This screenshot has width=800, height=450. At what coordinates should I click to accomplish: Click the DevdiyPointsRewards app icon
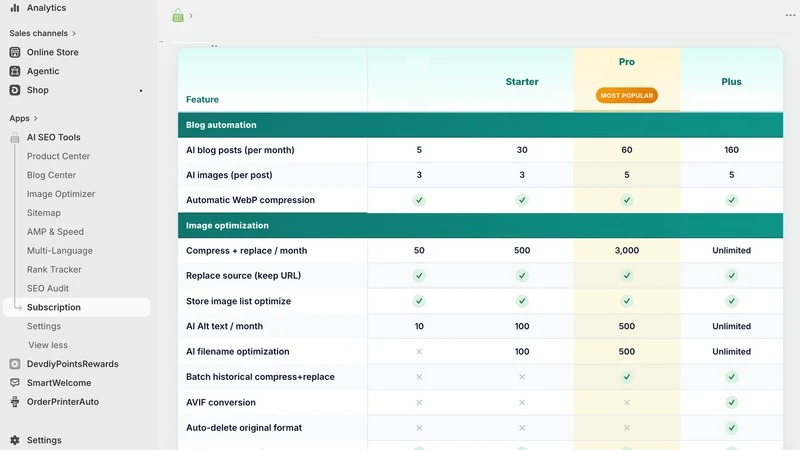(15, 364)
